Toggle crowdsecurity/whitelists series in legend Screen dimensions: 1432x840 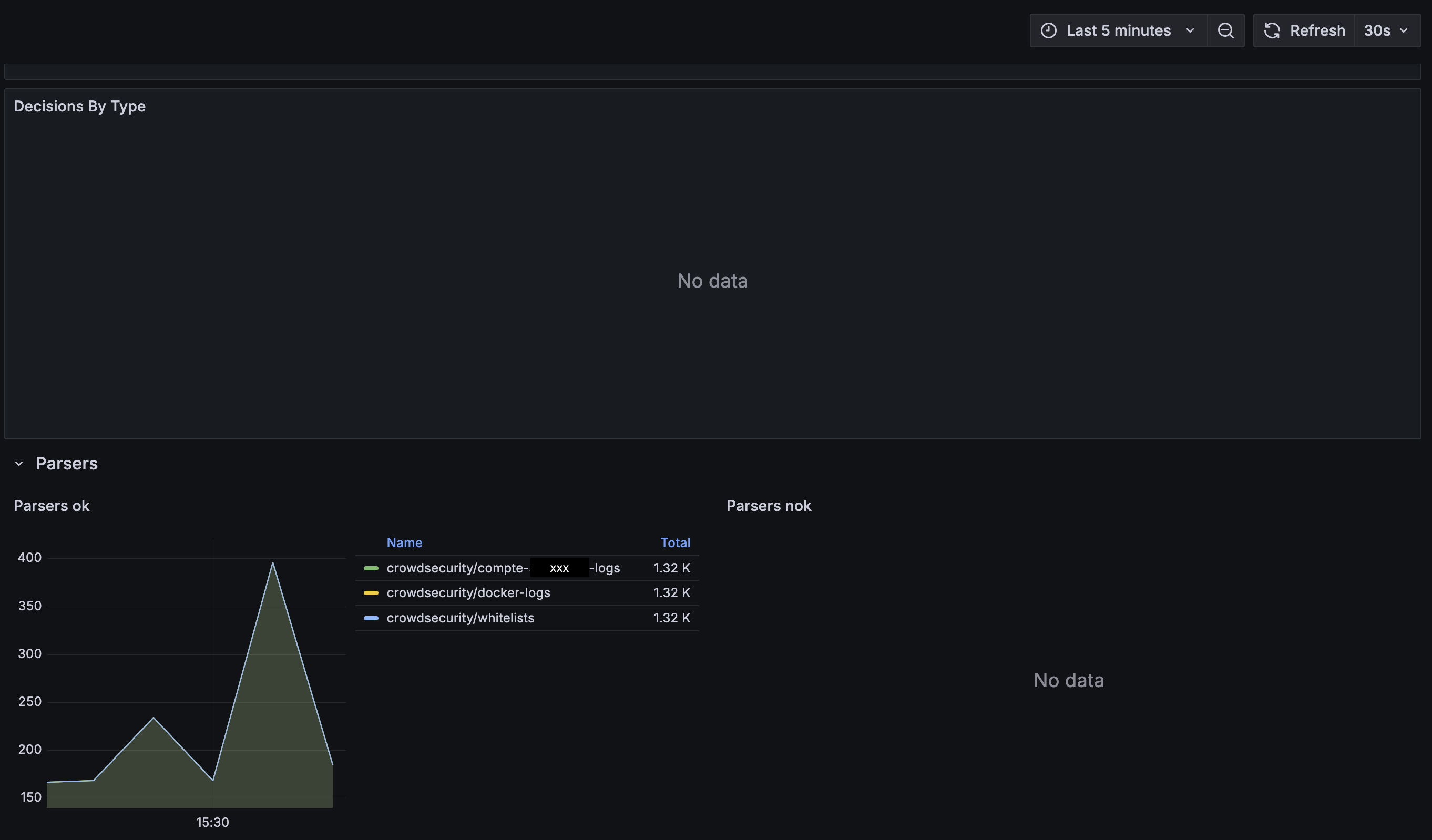(461, 618)
